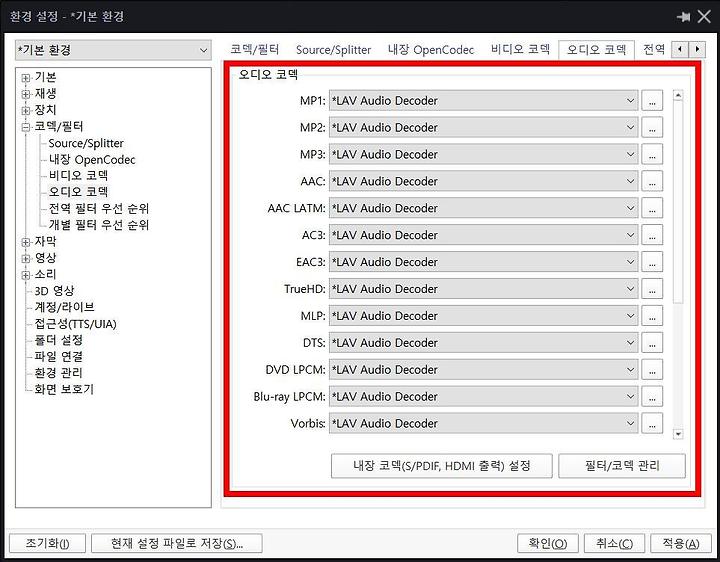The height and width of the screenshot is (562, 720).
Task: Select the 오디오 코덱 tab
Action: pos(596,50)
